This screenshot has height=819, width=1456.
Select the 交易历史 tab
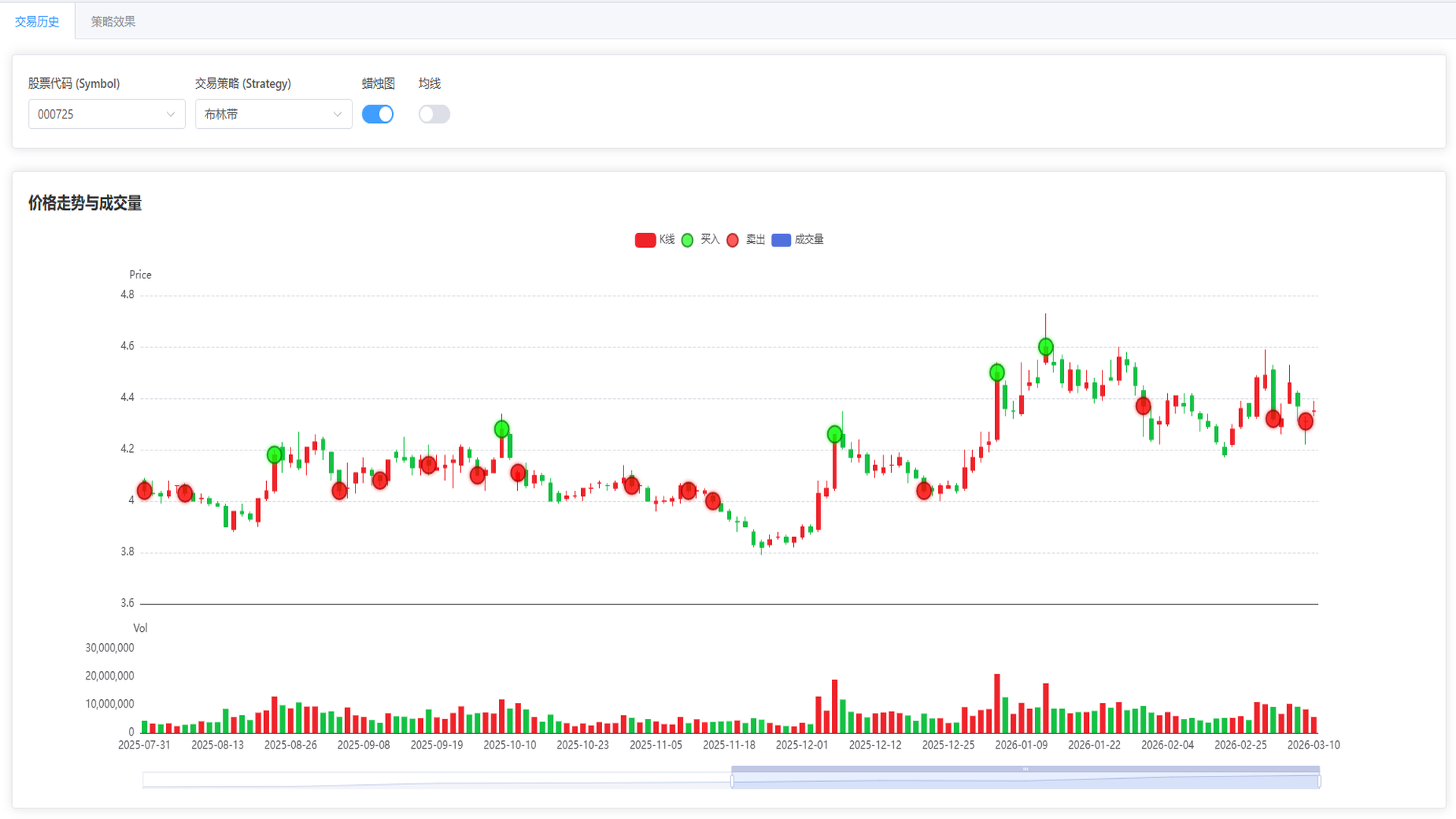[x=36, y=21]
